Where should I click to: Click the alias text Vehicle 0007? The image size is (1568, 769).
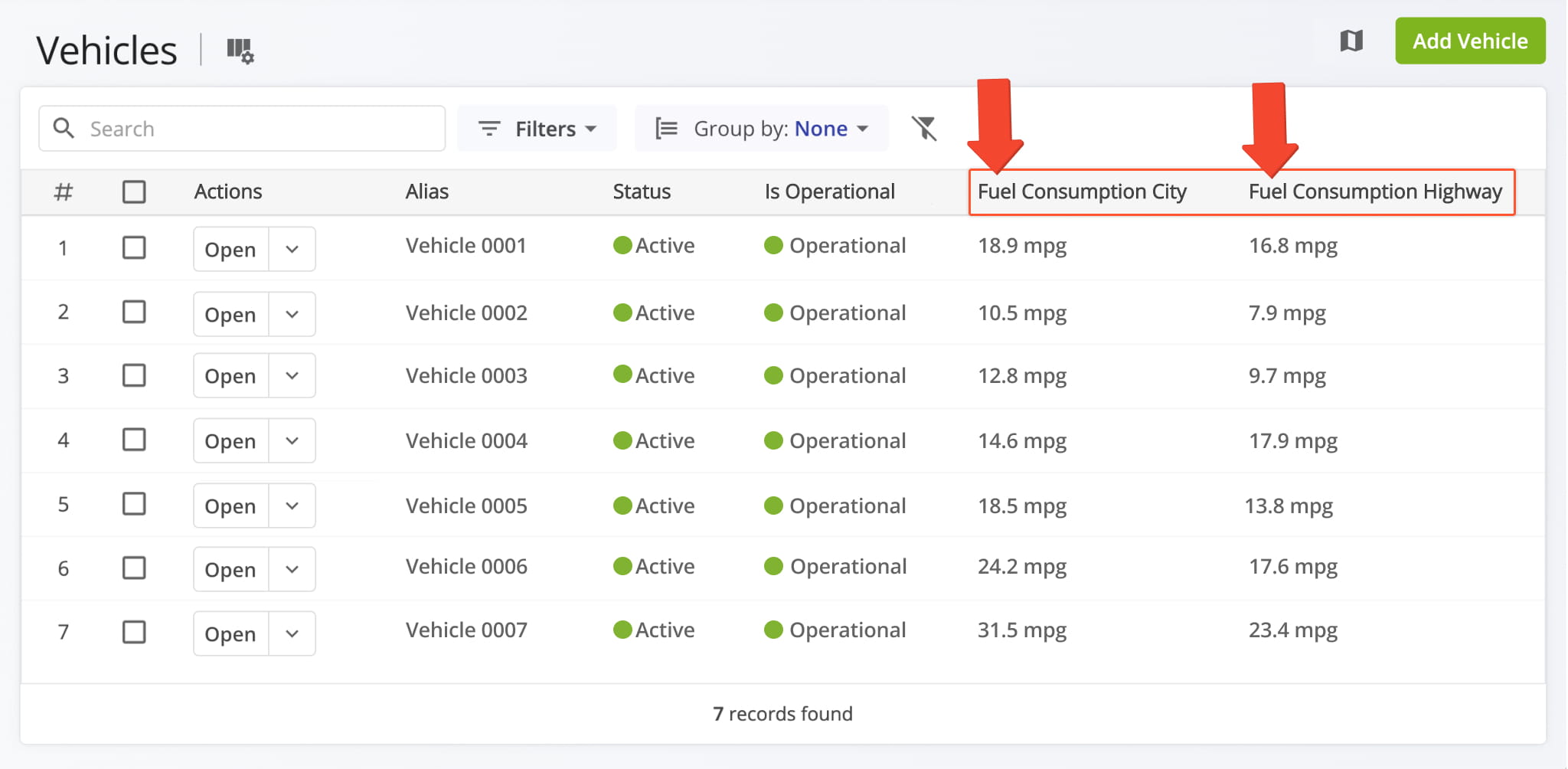pos(466,630)
